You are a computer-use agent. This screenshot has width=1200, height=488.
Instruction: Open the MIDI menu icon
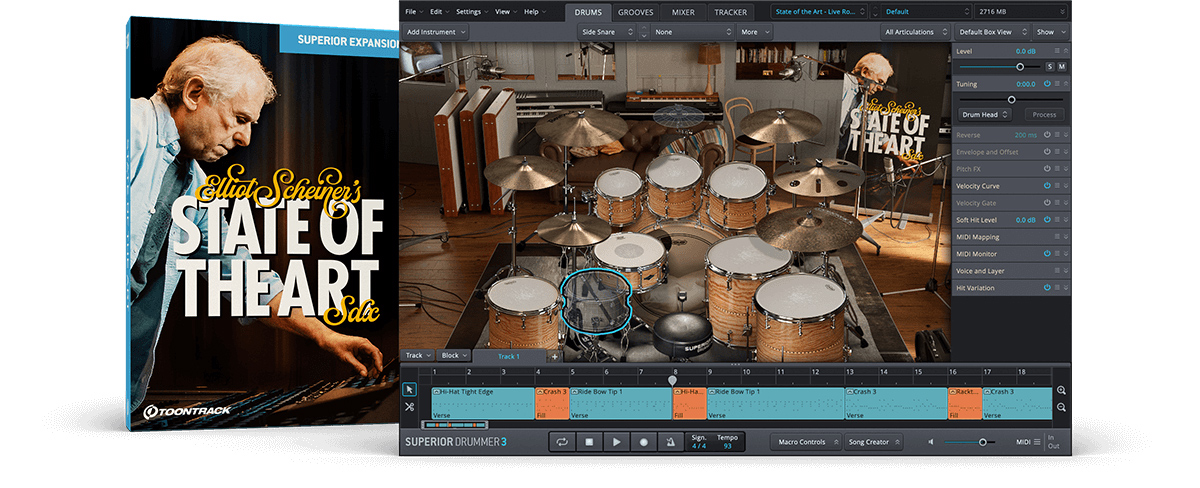1037,441
